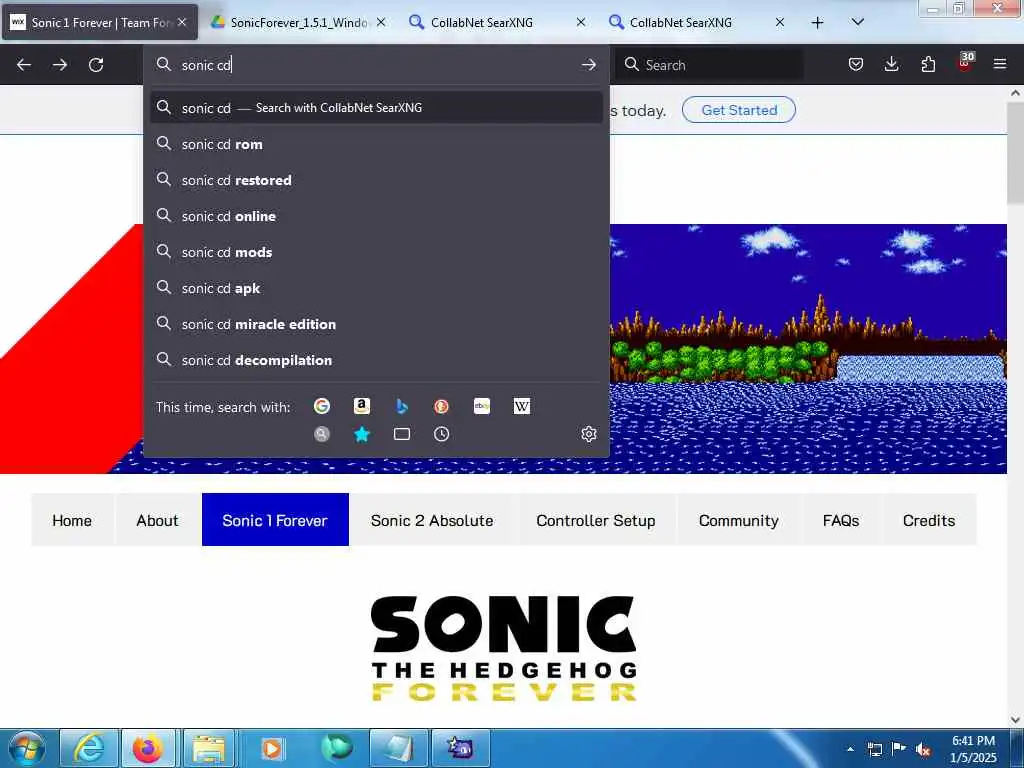
Task: Click the Get Started button
Action: pos(739,110)
